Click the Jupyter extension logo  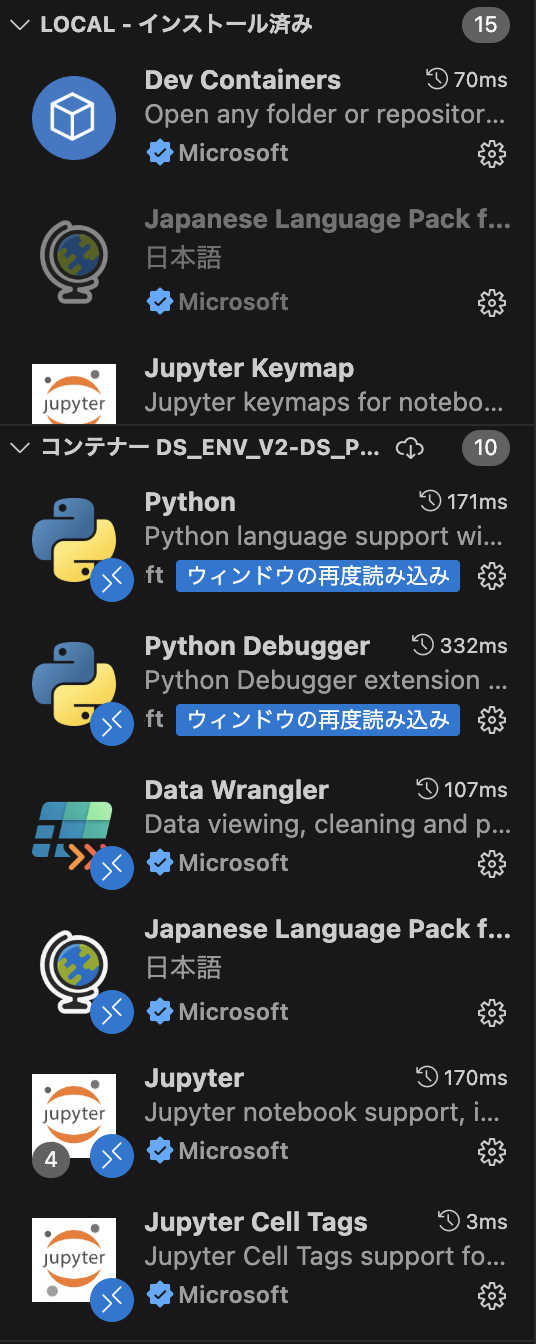(x=74, y=1116)
